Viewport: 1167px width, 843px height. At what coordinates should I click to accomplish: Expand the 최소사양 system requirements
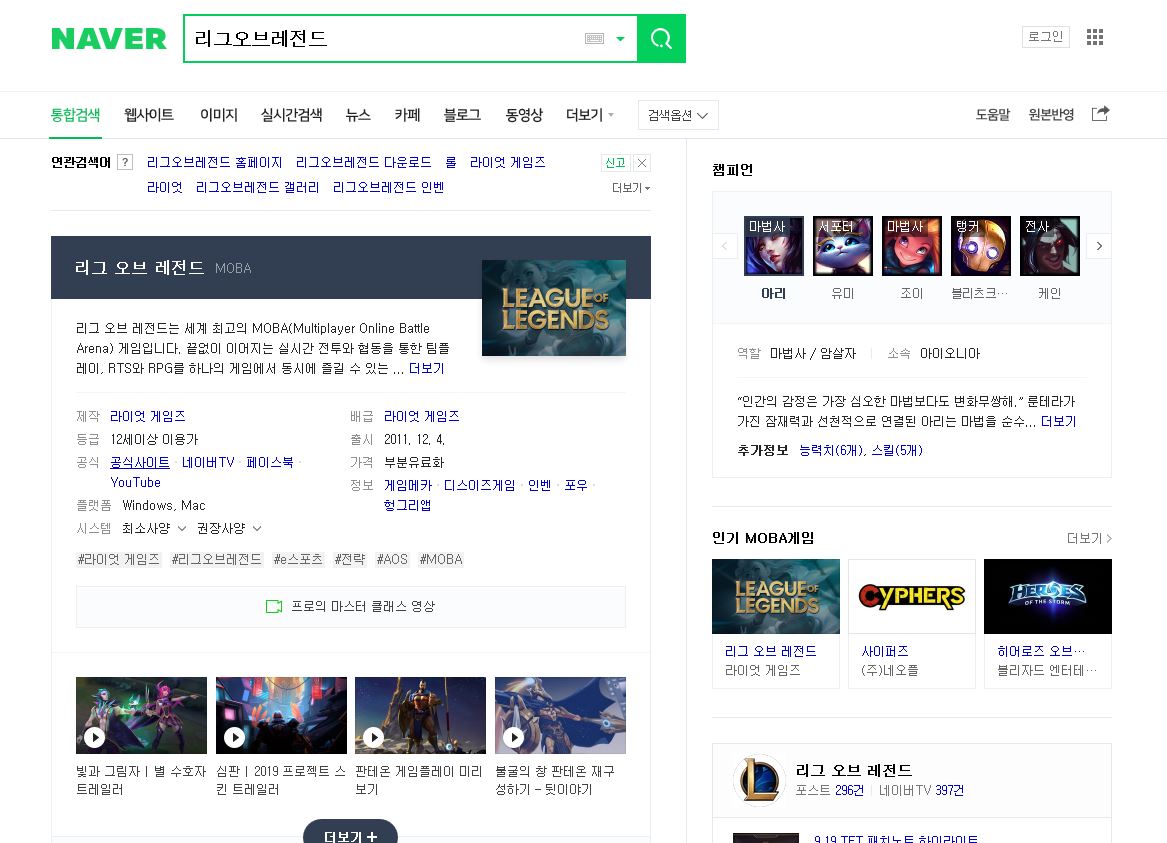154,528
